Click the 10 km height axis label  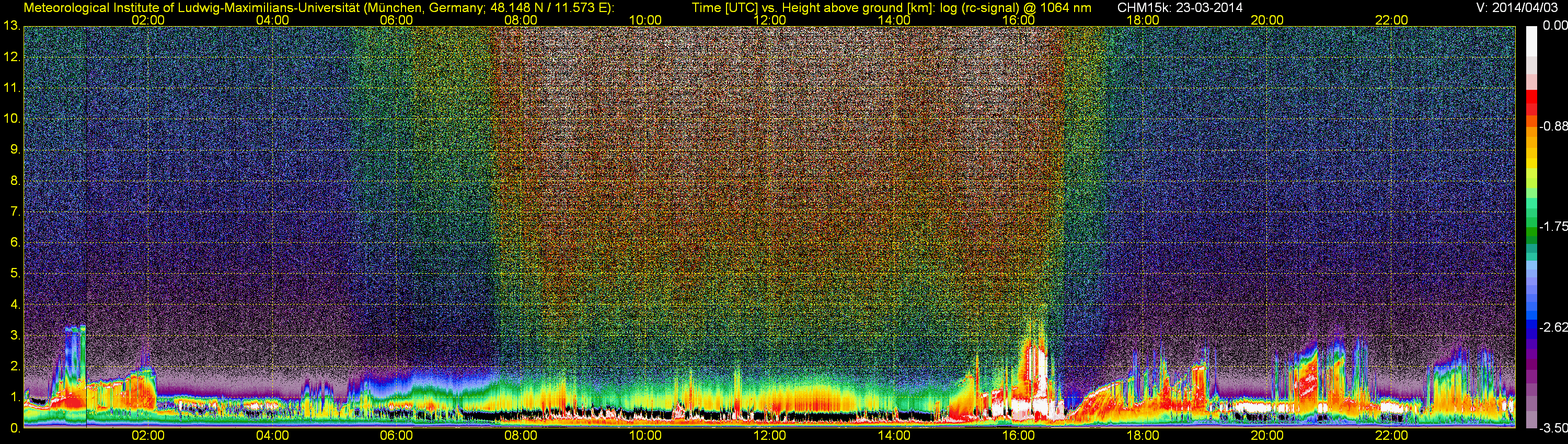11,119
